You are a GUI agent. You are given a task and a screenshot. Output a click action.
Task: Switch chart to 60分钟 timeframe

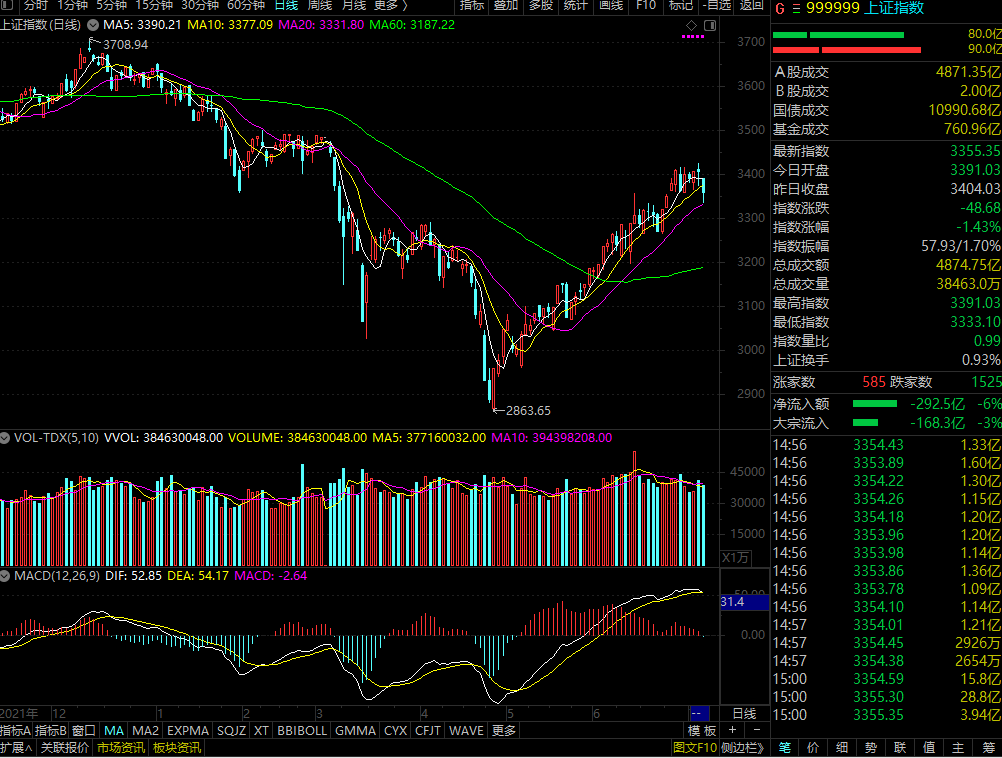pyautogui.click(x=245, y=6)
